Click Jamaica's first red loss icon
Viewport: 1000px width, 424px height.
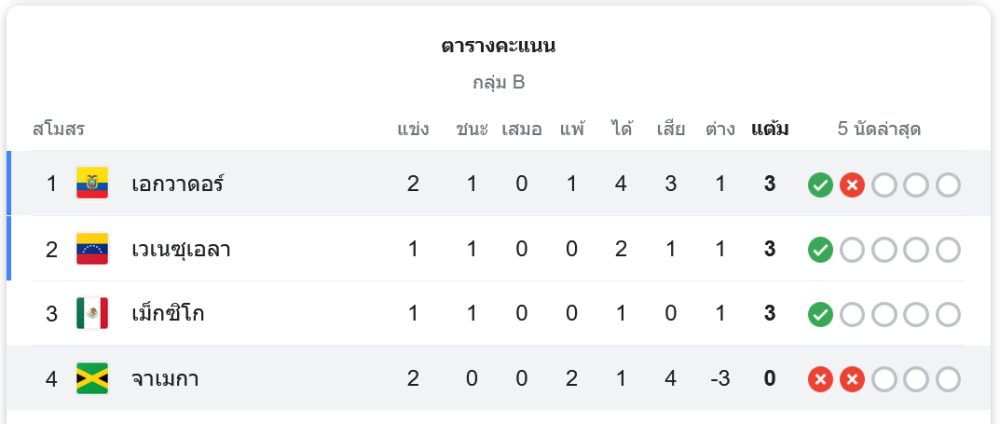click(820, 380)
